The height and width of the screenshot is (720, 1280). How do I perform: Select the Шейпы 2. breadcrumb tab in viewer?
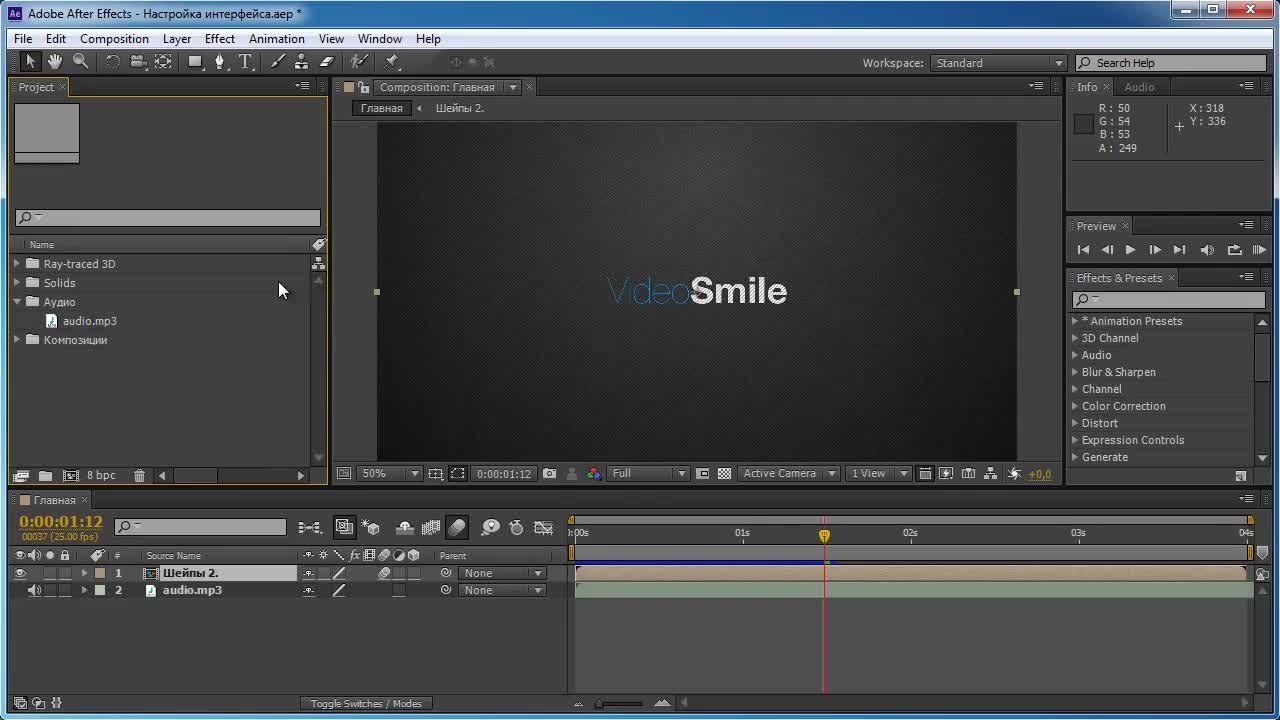[x=460, y=108]
